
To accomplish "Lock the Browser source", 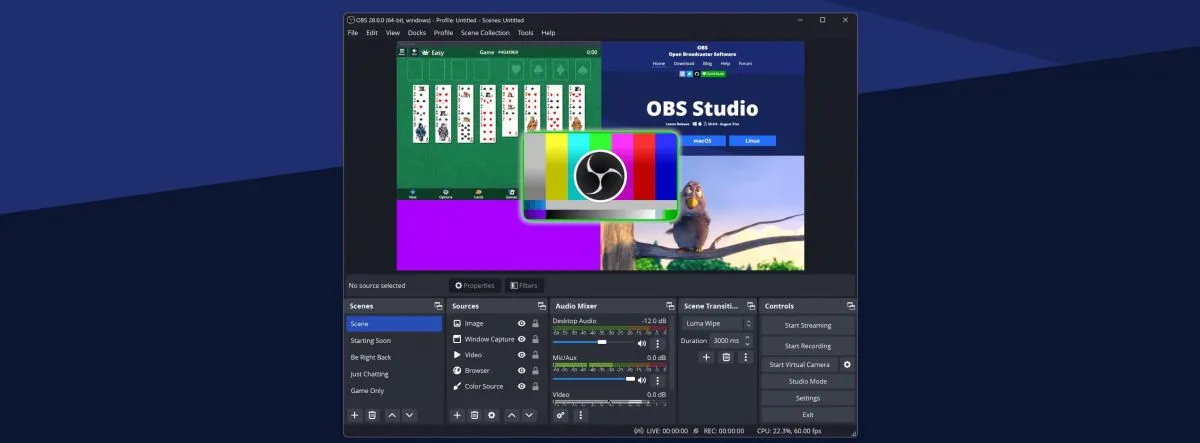I will 536,370.
